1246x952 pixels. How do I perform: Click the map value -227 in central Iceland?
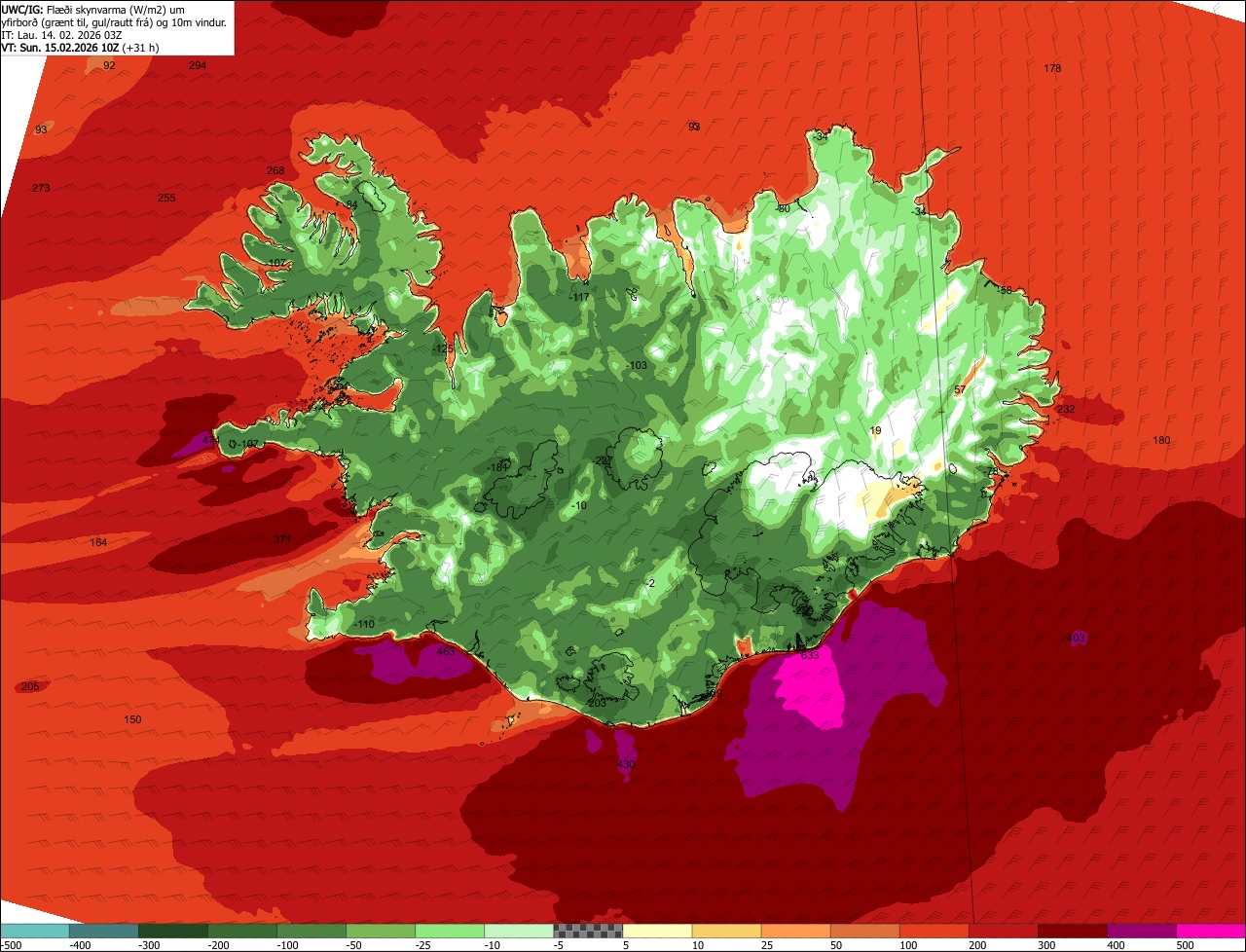603,461
